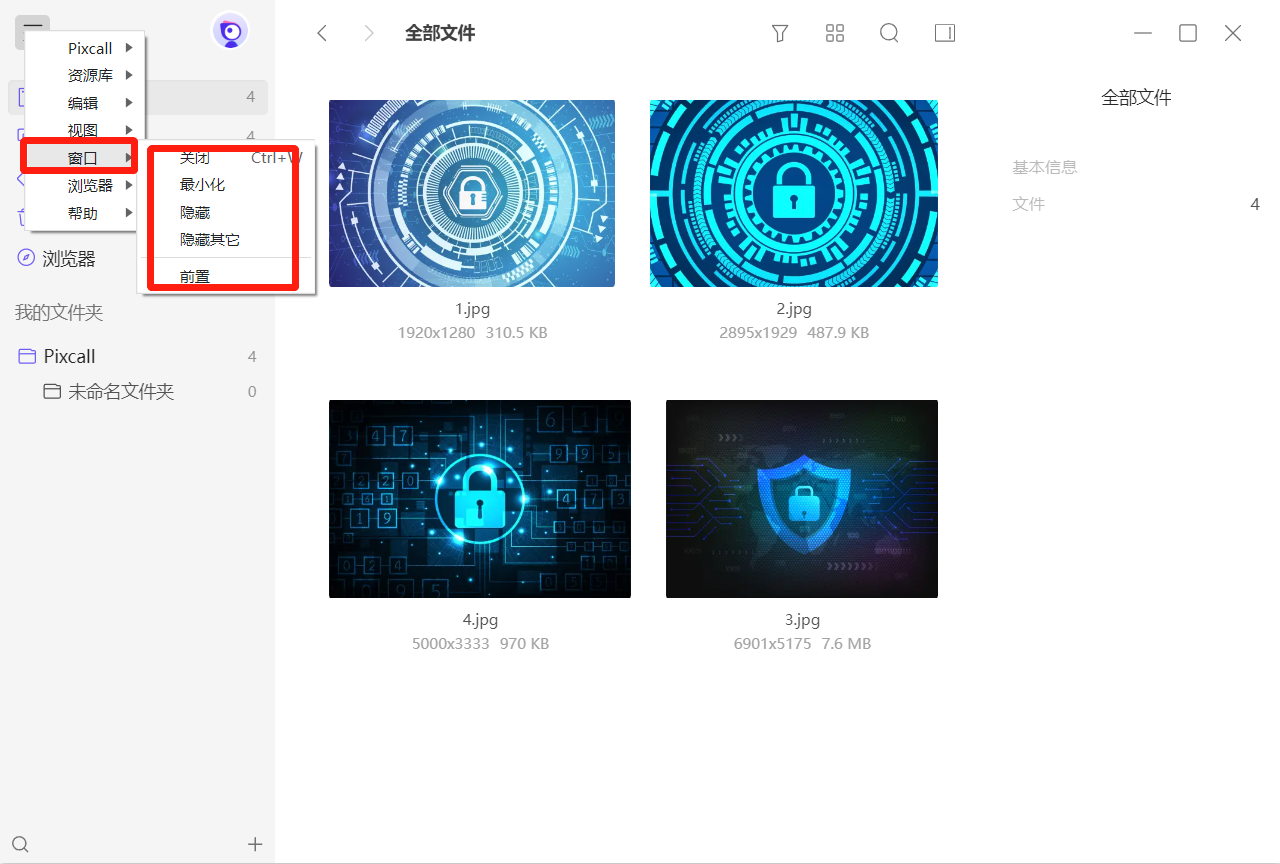Open search from the top toolbar

(x=889, y=33)
